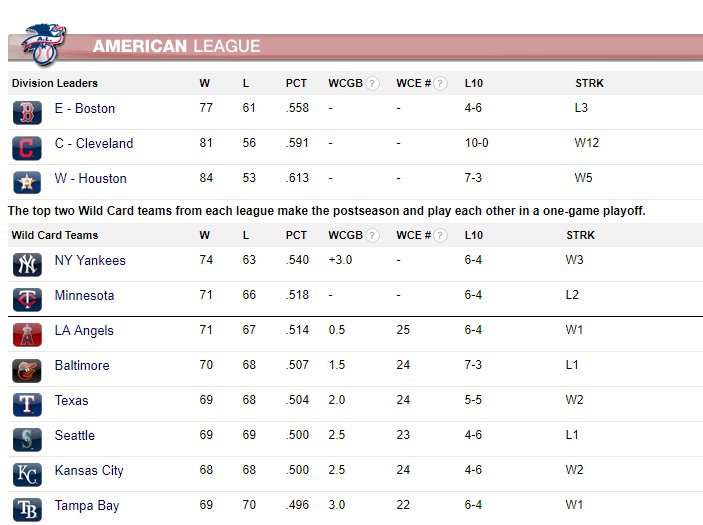Open the W - Houston team link
The image size is (703, 525).
tap(90, 178)
